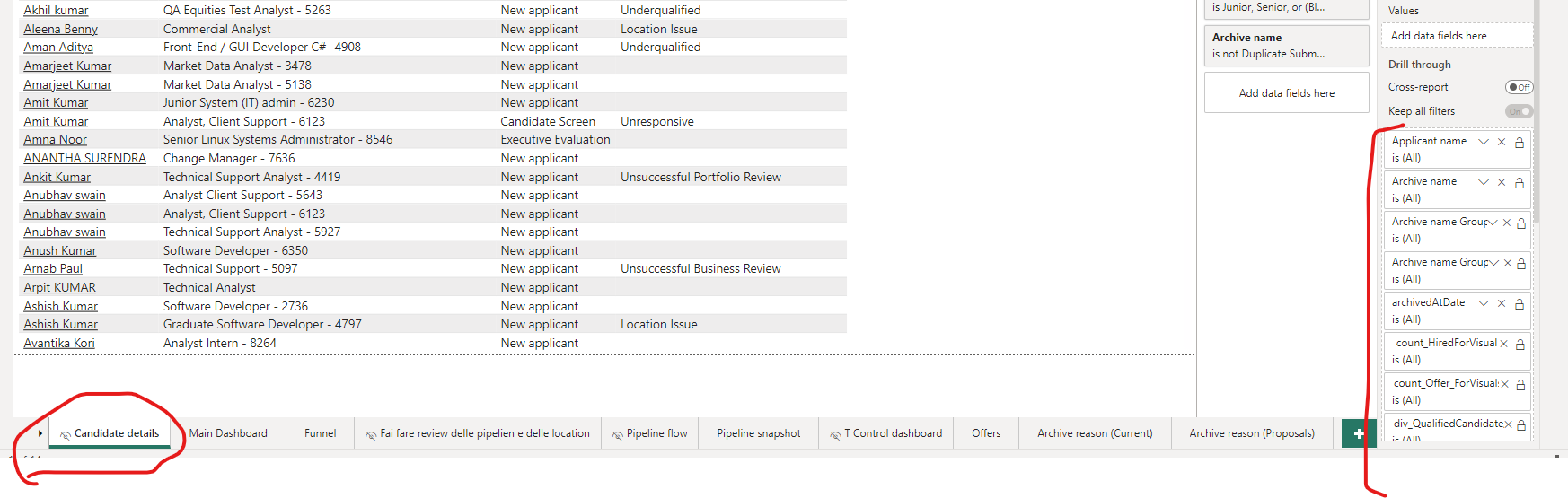The image size is (1568, 498).
Task: Select the Executive Evaluation stage cell
Action: pos(555,139)
